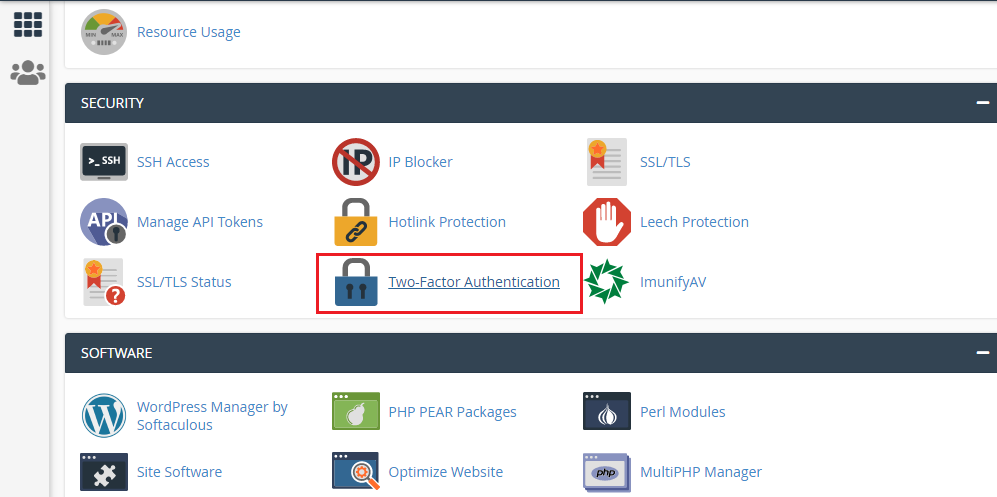Open Optimize Website link

pyautogui.click(x=446, y=472)
